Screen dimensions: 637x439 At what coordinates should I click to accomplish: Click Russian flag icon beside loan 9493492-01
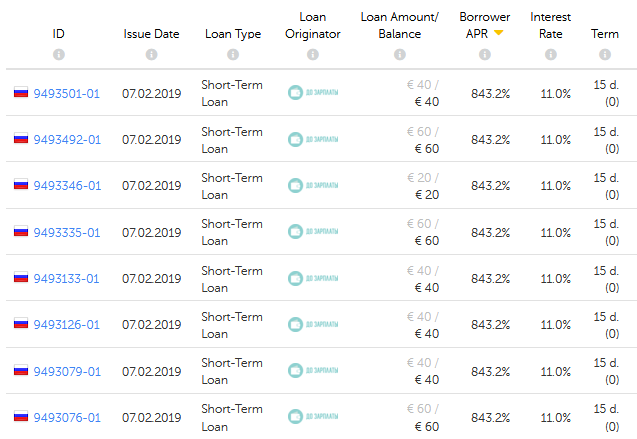tap(20, 139)
